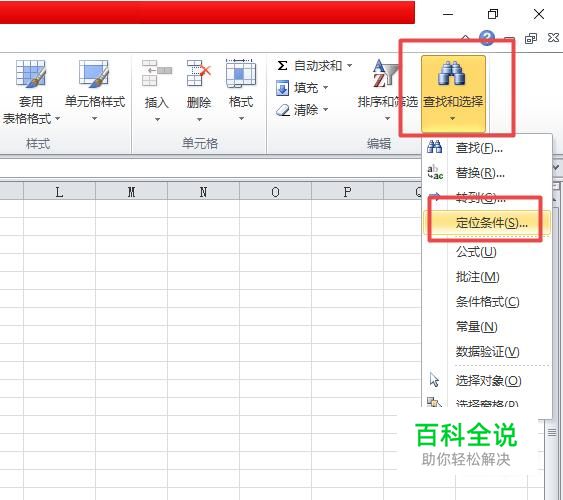
Task: Expand the Delete dropdown arrow
Action: point(199,119)
